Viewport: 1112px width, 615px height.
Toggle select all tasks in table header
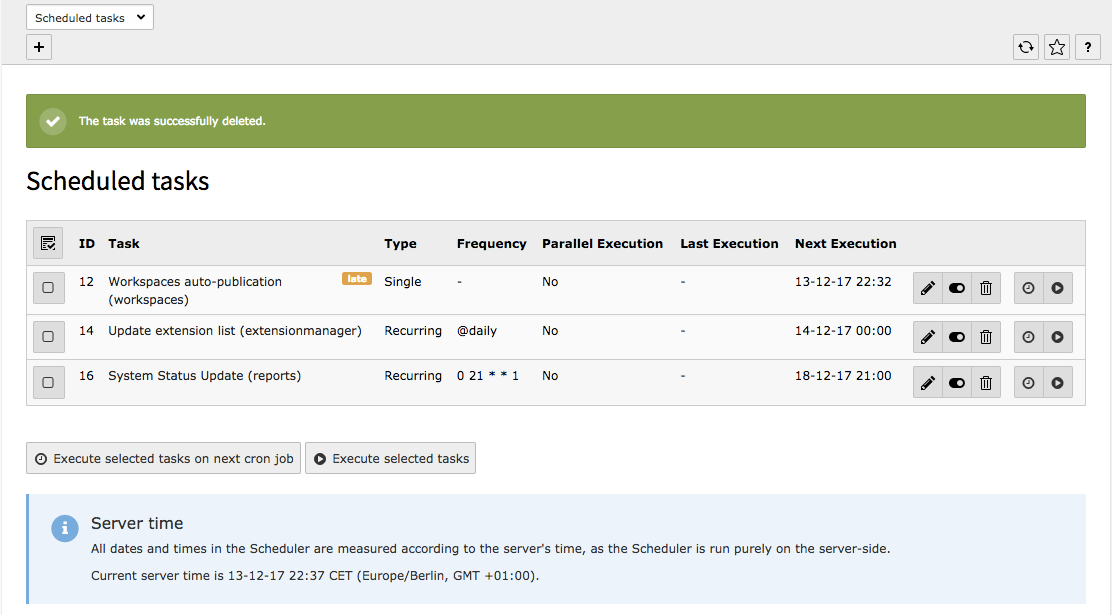[x=48, y=243]
